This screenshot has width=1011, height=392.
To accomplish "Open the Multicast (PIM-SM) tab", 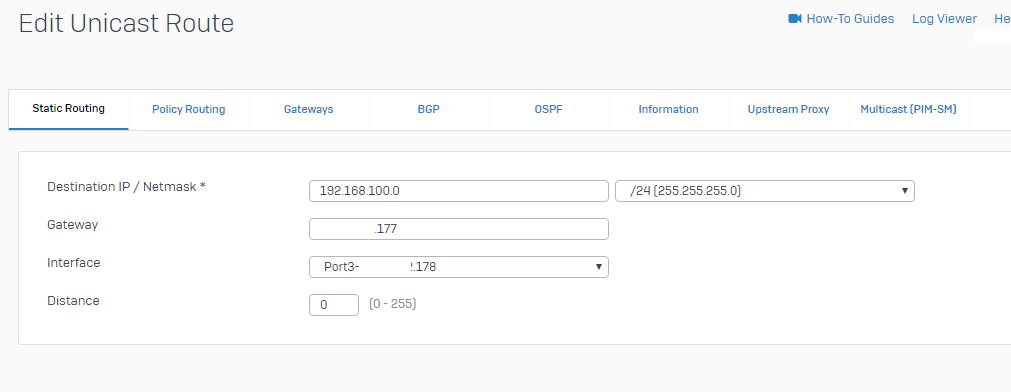I will pyautogui.click(x=908, y=110).
